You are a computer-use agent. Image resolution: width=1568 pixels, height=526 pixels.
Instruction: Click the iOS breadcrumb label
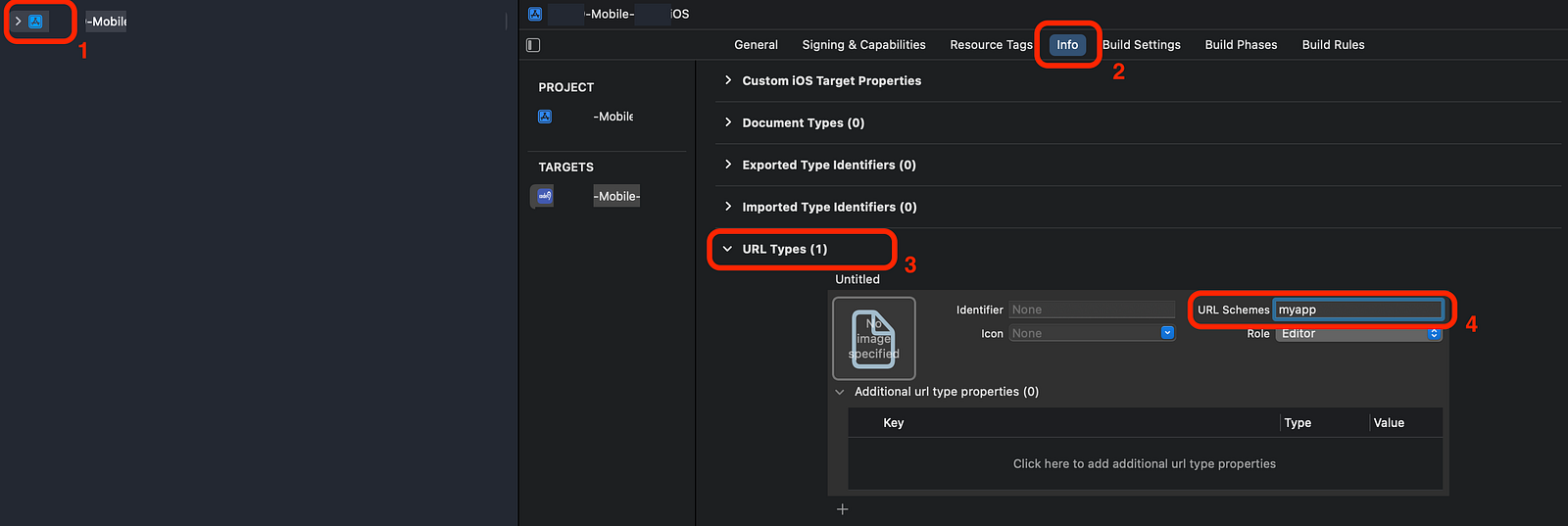click(680, 14)
